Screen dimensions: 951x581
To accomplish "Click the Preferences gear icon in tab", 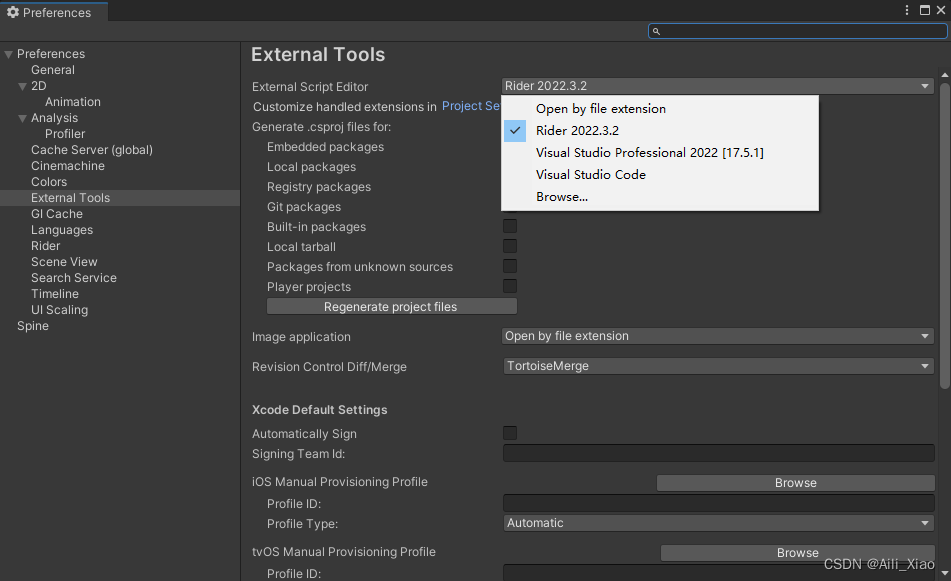I will click(13, 12).
